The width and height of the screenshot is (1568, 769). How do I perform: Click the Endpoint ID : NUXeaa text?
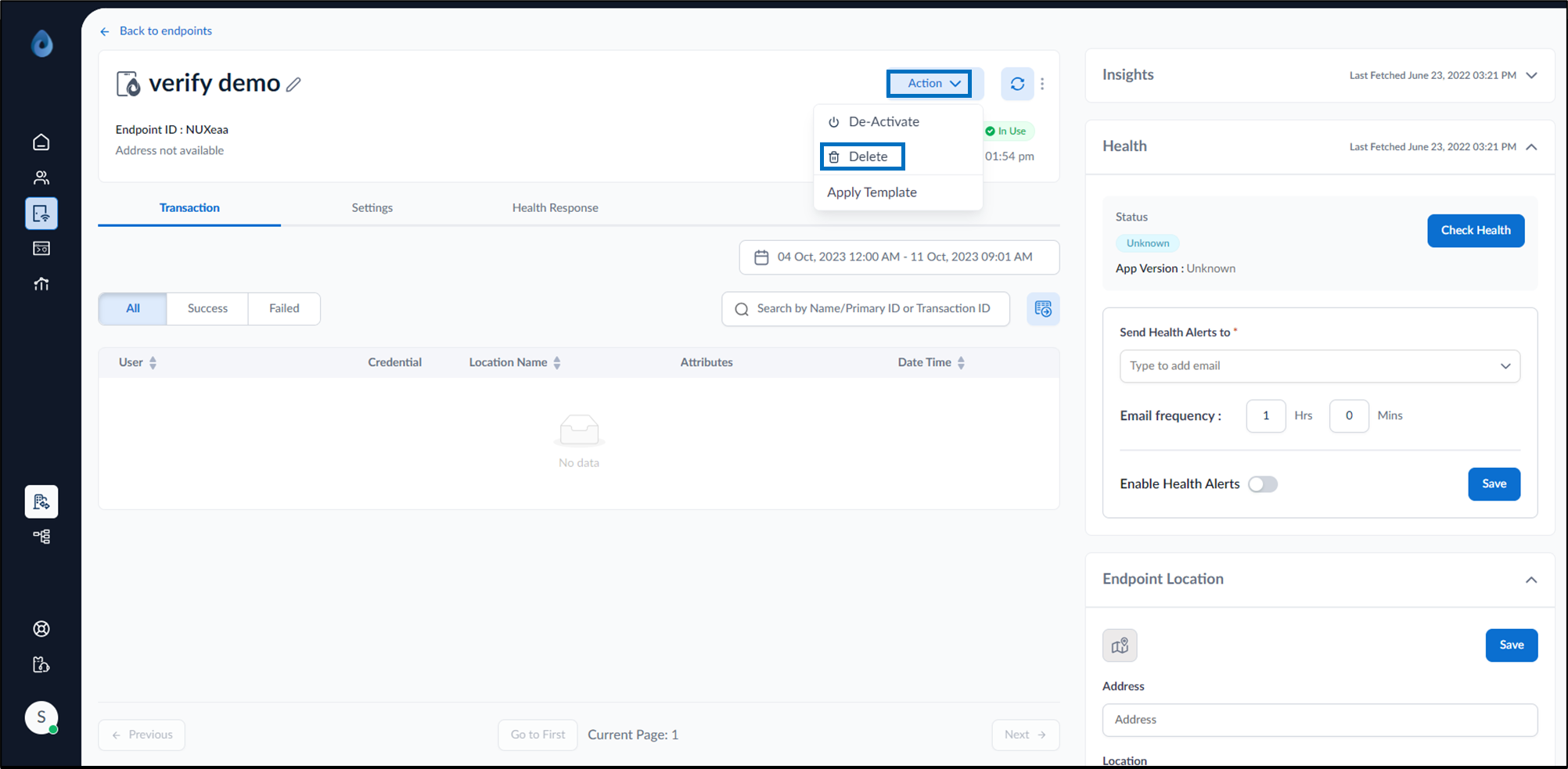(x=172, y=130)
